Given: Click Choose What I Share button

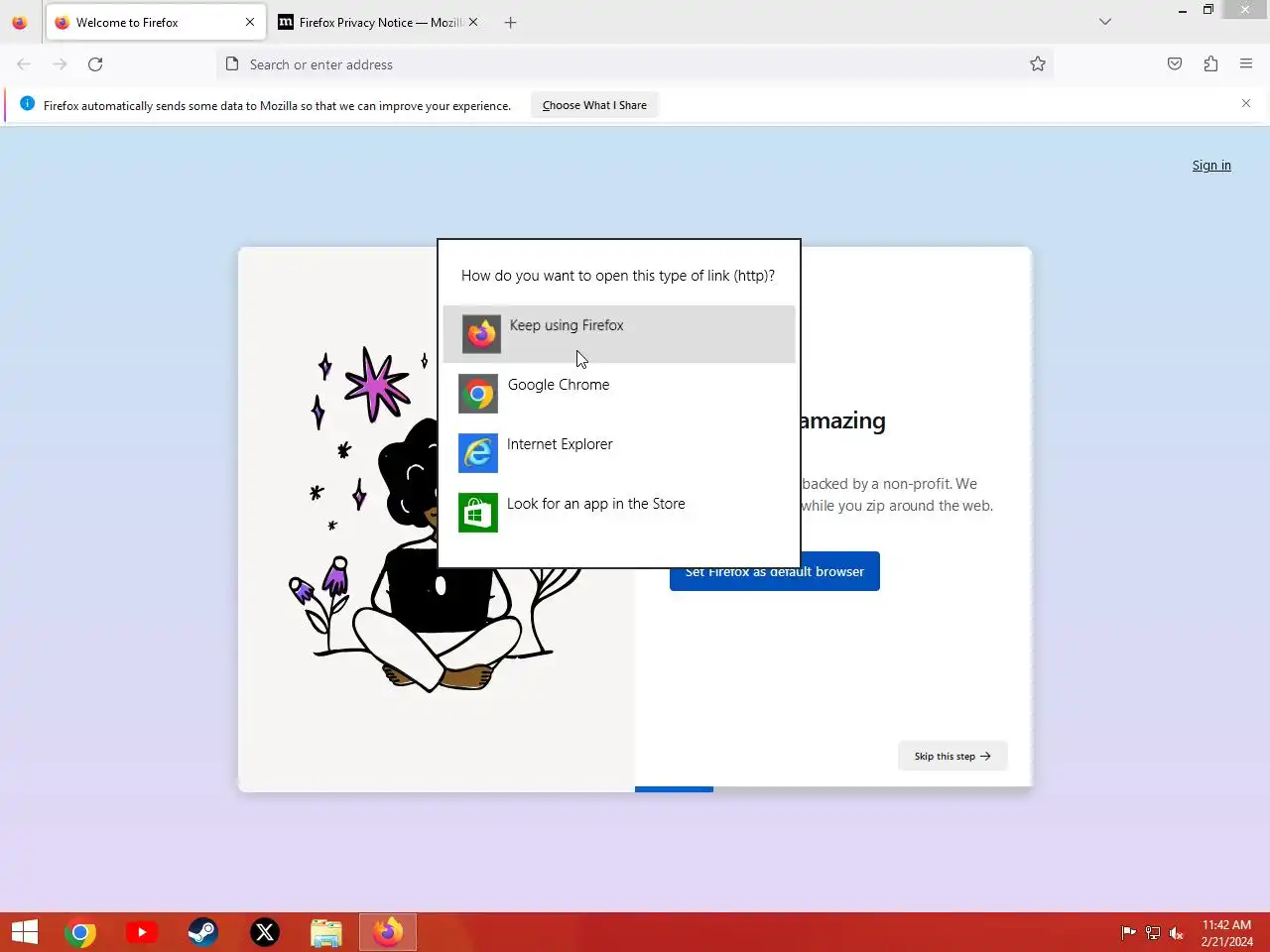Looking at the screenshot, I should (594, 105).
